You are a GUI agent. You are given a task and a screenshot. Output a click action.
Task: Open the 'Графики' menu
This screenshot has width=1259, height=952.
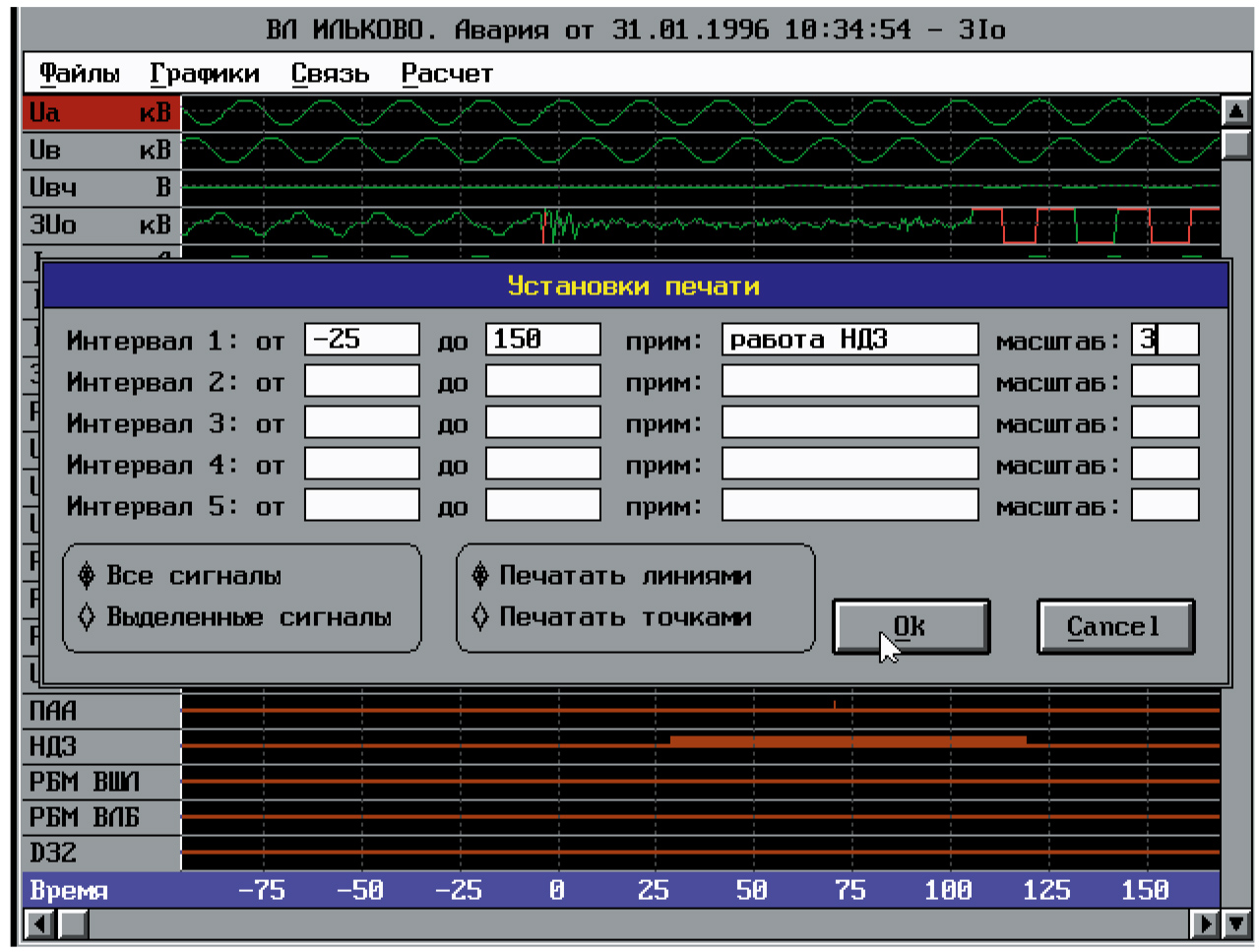pyautogui.click(x=204, y=74)
